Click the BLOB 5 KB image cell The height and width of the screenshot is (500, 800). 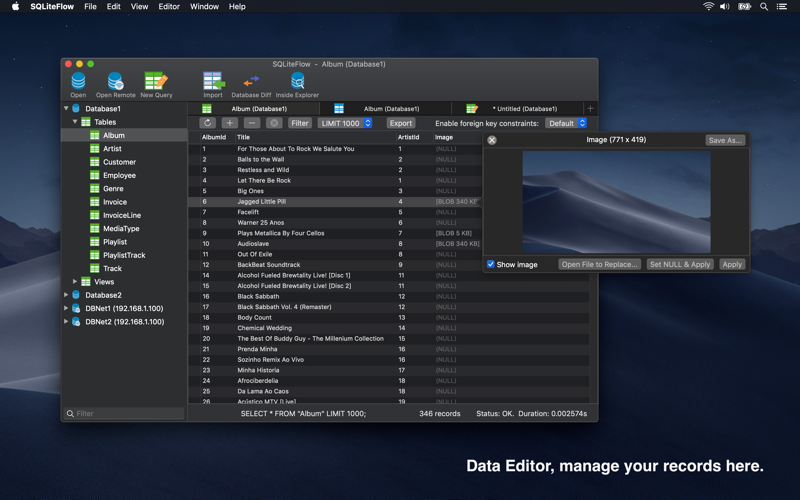(x=454, y=233)
